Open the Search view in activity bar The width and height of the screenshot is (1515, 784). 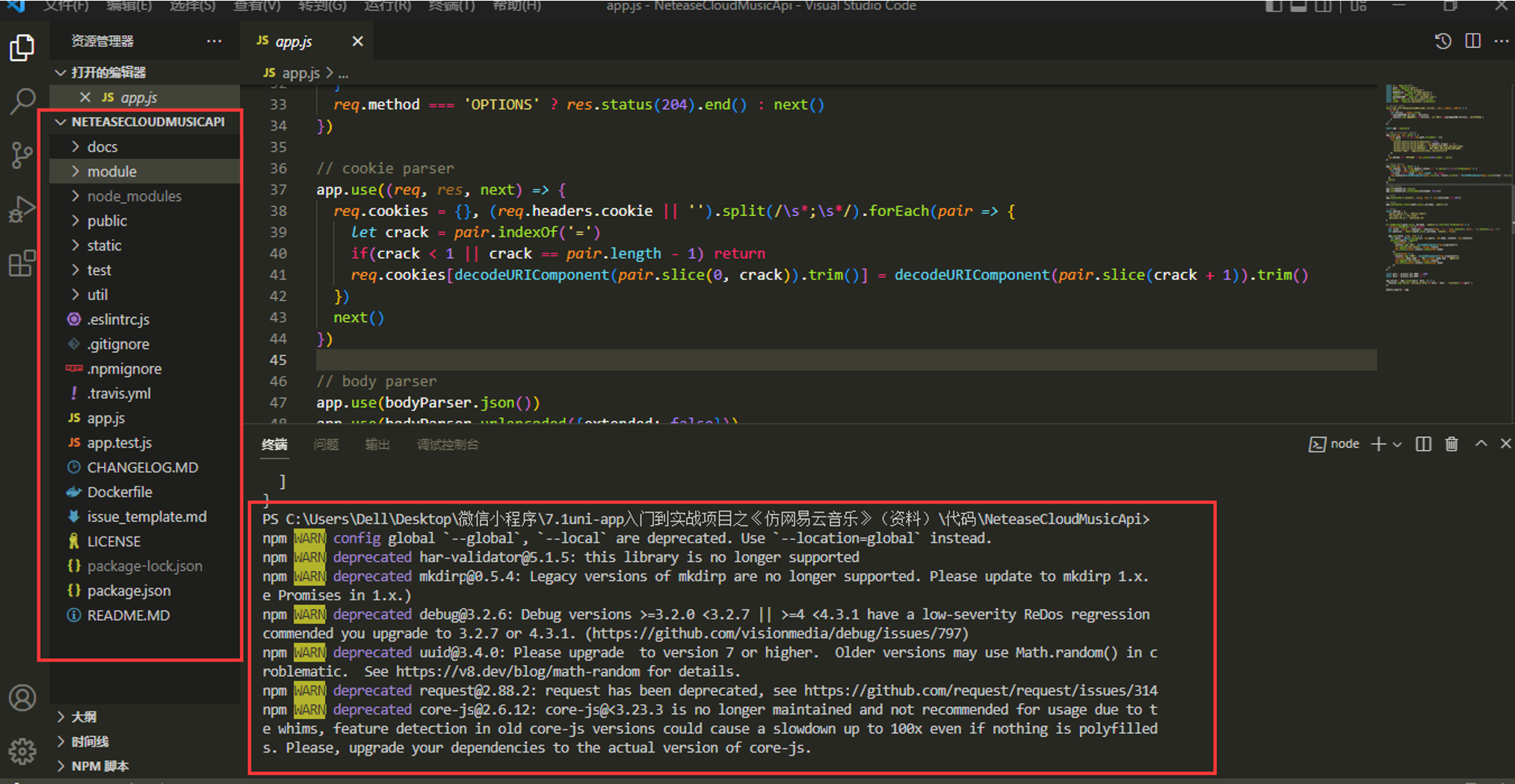click(22, 101)
